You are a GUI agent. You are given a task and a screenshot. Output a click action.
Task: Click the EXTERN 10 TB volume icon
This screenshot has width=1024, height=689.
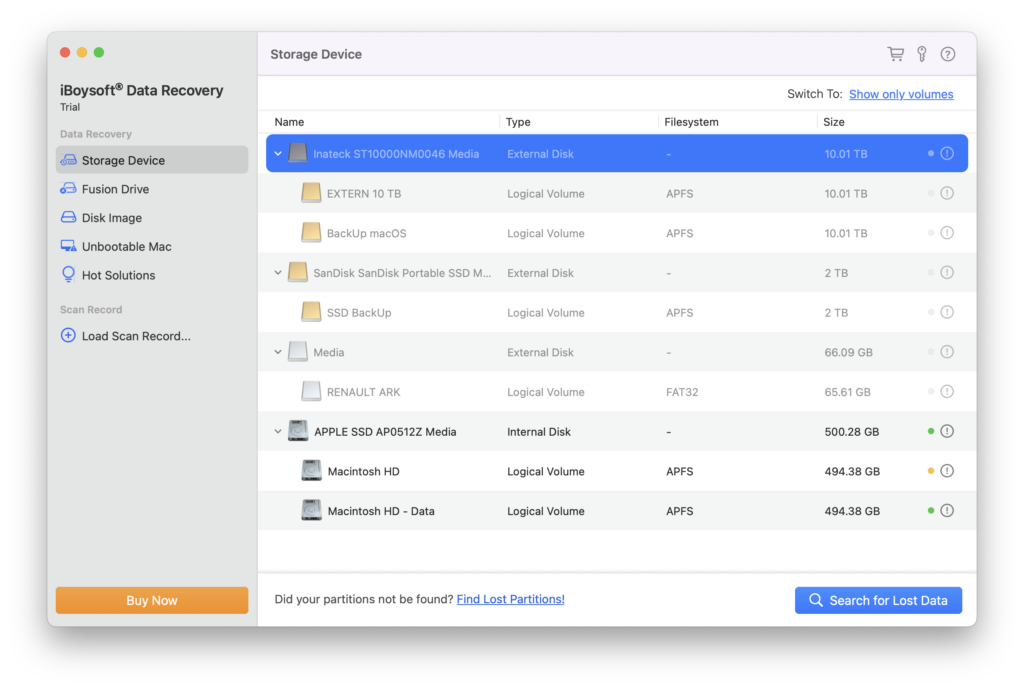(x=312, y=193)
